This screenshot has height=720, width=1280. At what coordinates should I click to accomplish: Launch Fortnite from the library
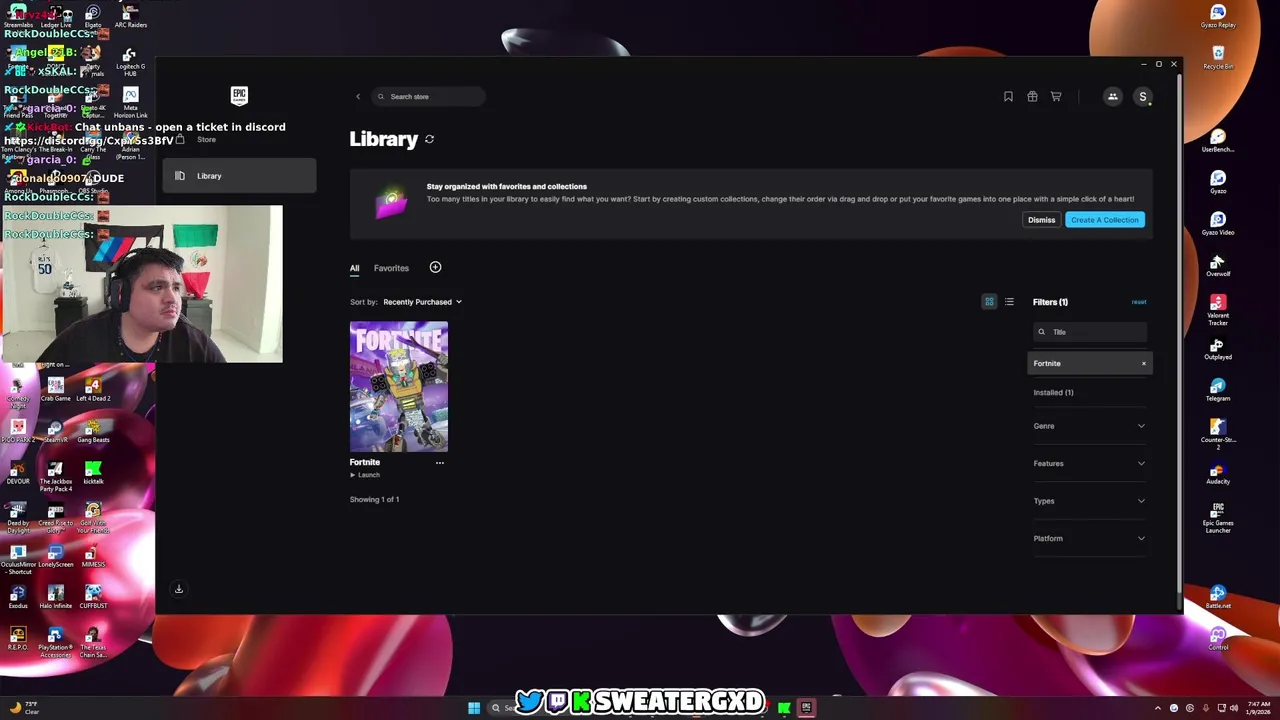pyautogui.click(x=365, y=475)
